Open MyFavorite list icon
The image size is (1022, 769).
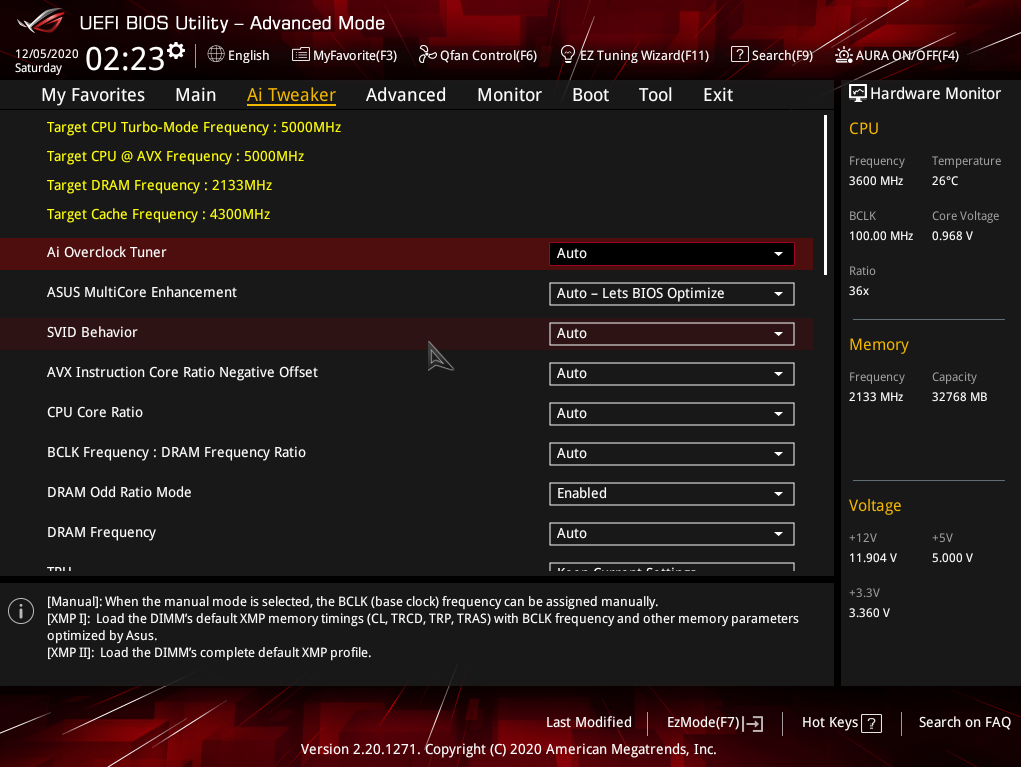300,55
